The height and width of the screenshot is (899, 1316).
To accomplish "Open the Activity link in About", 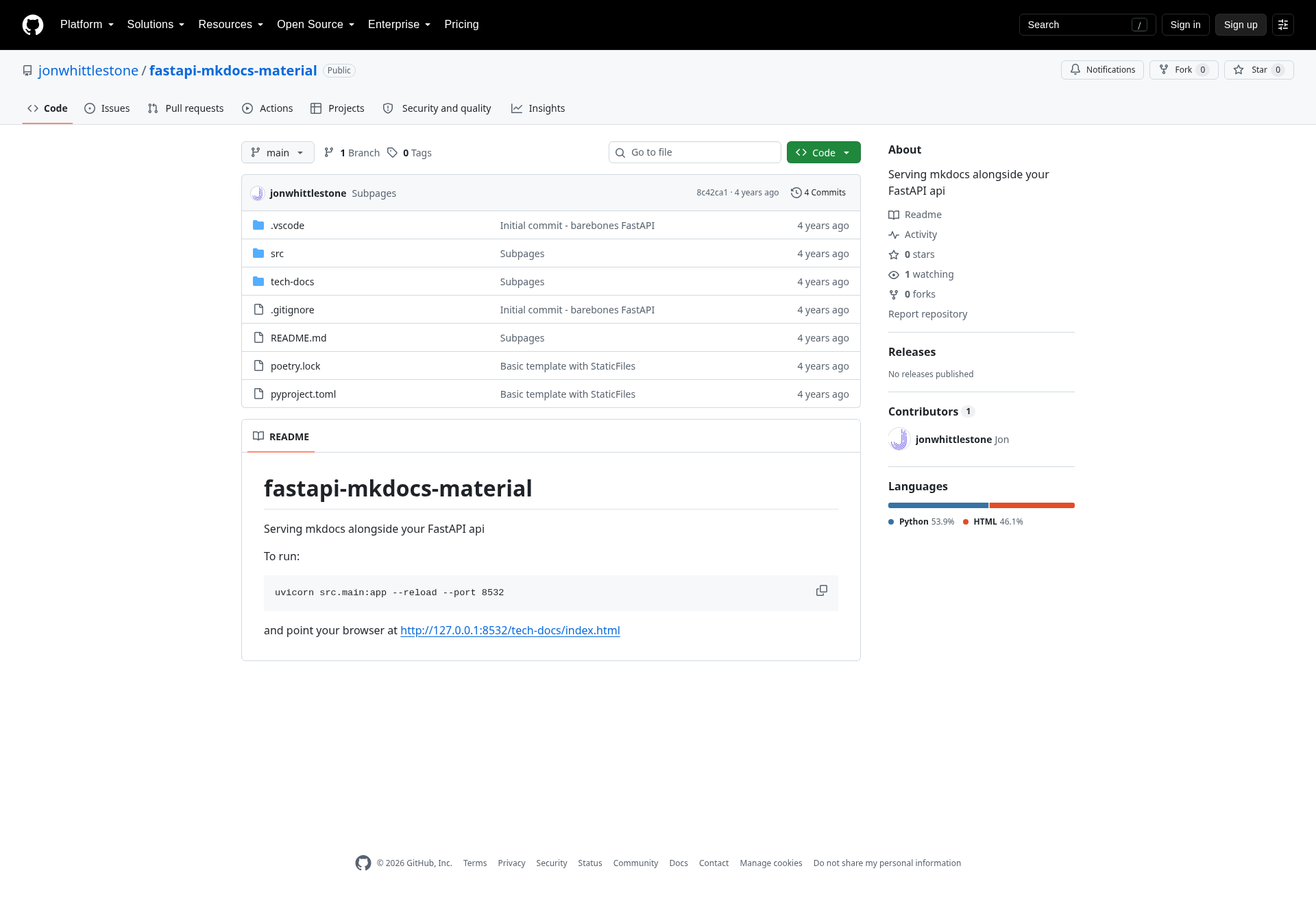I will pyautogui.click(x=913, y=235).
